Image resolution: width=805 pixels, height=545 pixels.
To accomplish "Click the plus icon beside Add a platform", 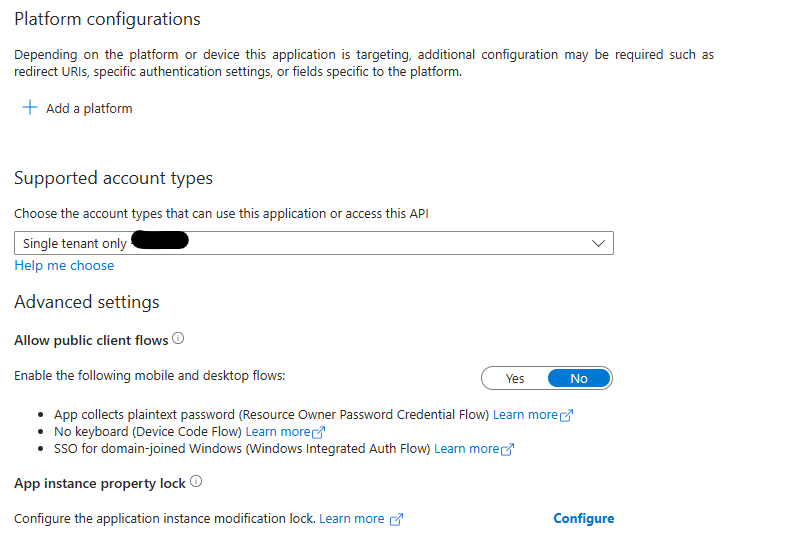I will 30,107.
